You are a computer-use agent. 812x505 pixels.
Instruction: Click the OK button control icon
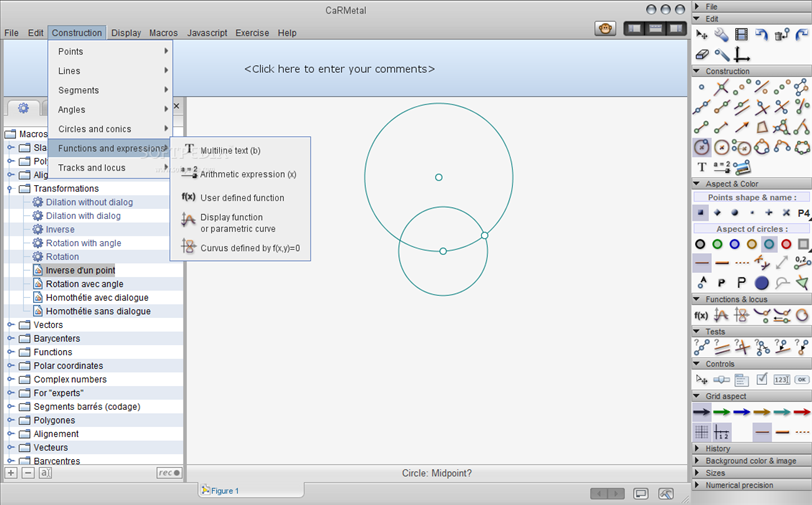[x=802, y=380]
